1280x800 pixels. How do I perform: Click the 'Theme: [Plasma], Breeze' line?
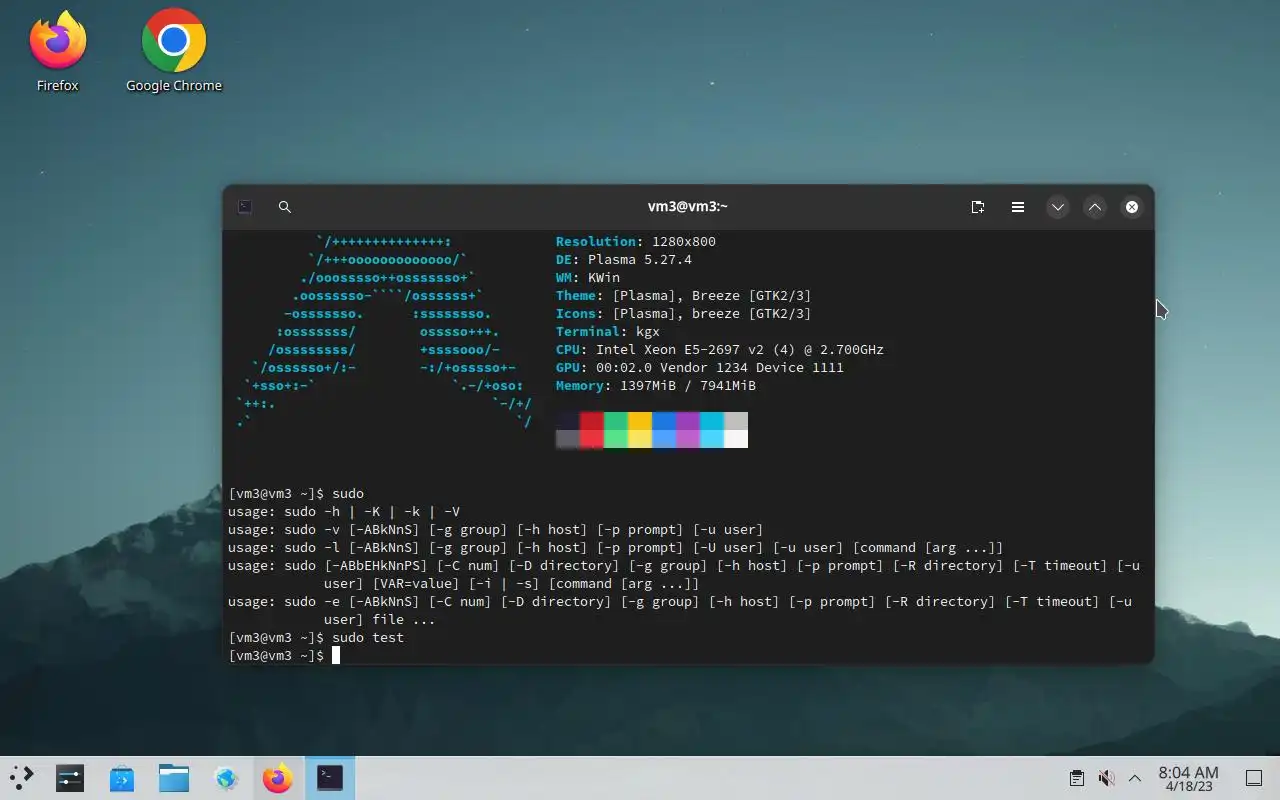(684, 296)
